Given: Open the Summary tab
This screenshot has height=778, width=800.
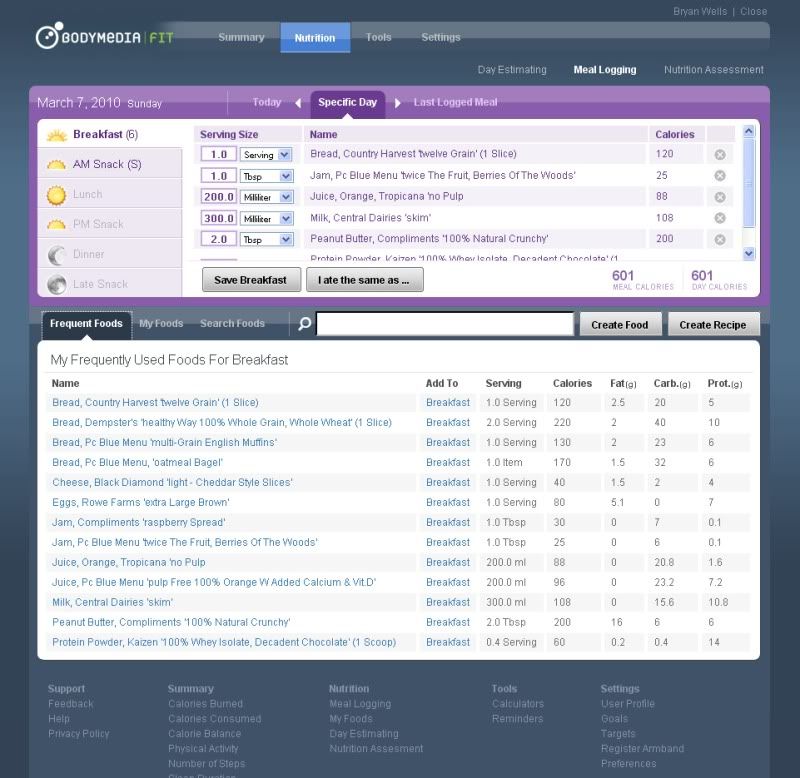Looking at the screenshot, I should click(x=241, y=37).
